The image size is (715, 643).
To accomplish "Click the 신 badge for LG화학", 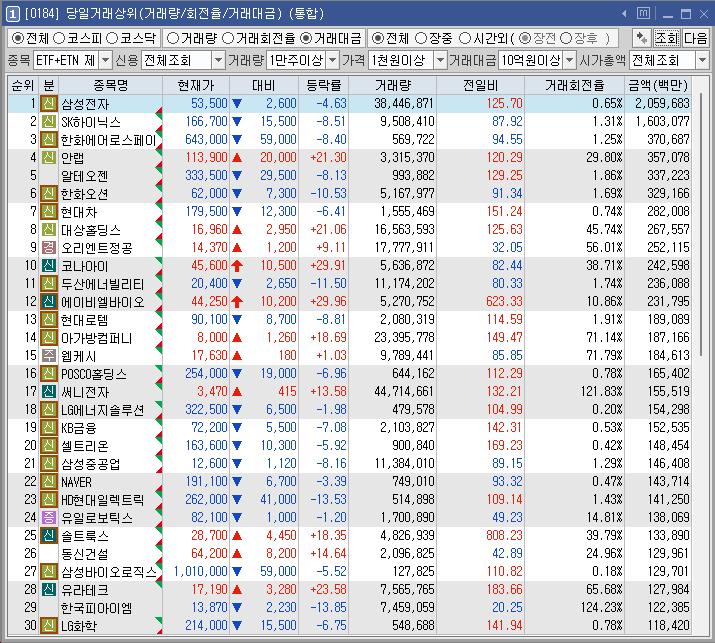I will 48,626.
